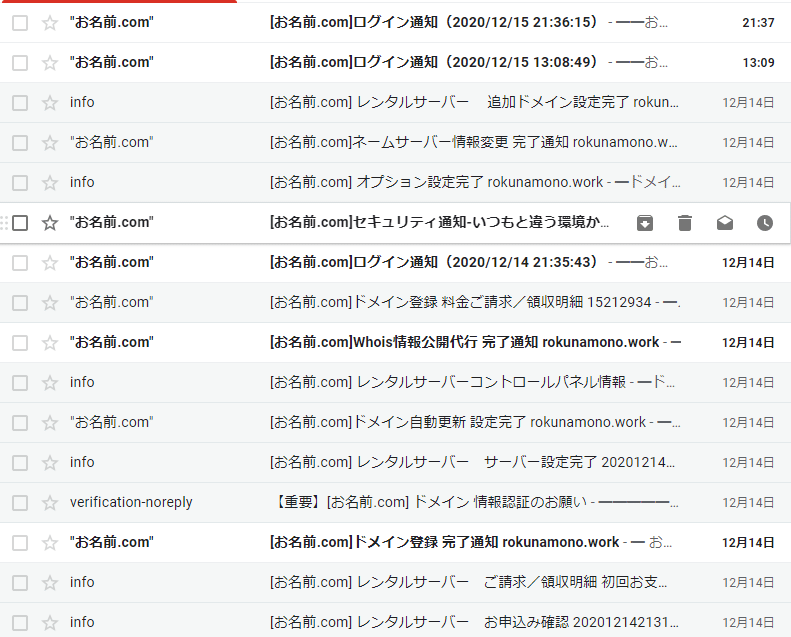Click the 21:37 timestamp
791x637 pixels.
758,23
